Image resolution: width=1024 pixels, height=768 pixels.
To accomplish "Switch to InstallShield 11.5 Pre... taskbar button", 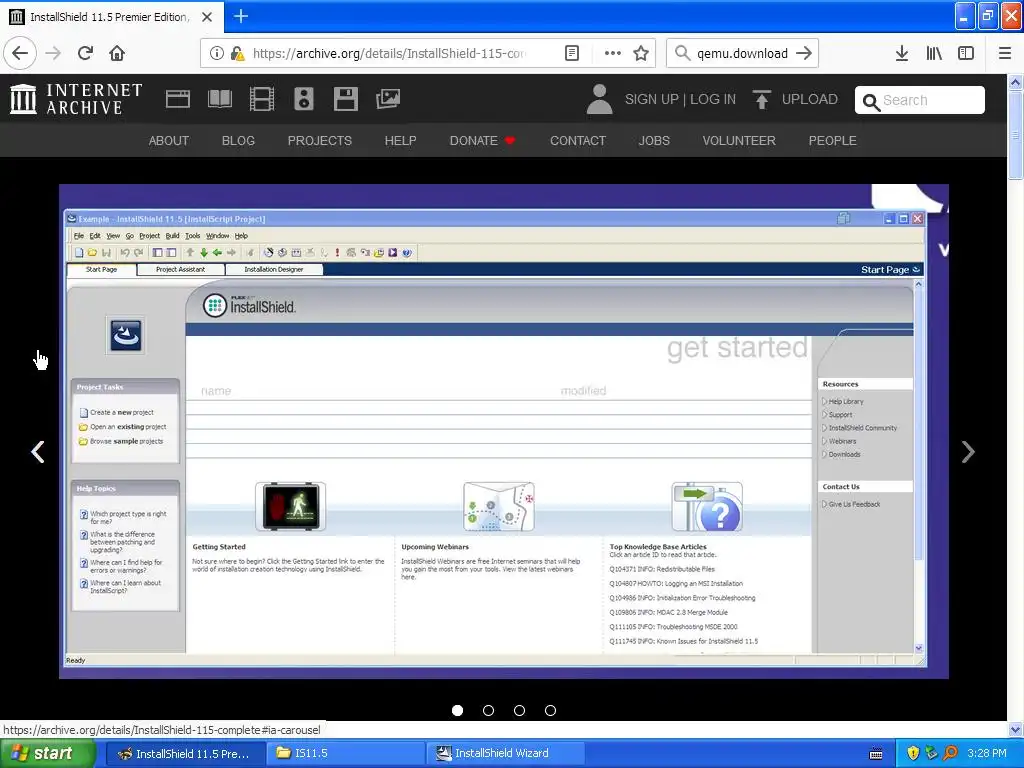I will 185,753.
